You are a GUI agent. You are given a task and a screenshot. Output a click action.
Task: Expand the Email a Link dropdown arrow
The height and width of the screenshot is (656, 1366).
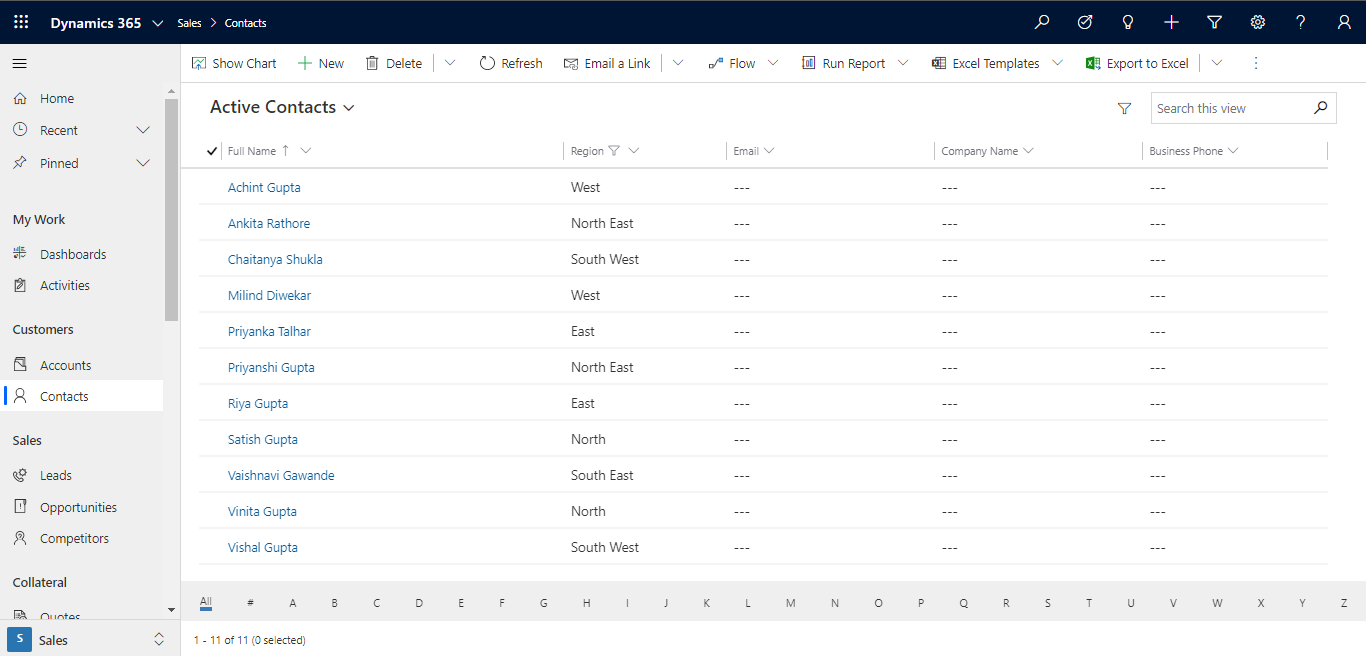[x=678, y=63]
